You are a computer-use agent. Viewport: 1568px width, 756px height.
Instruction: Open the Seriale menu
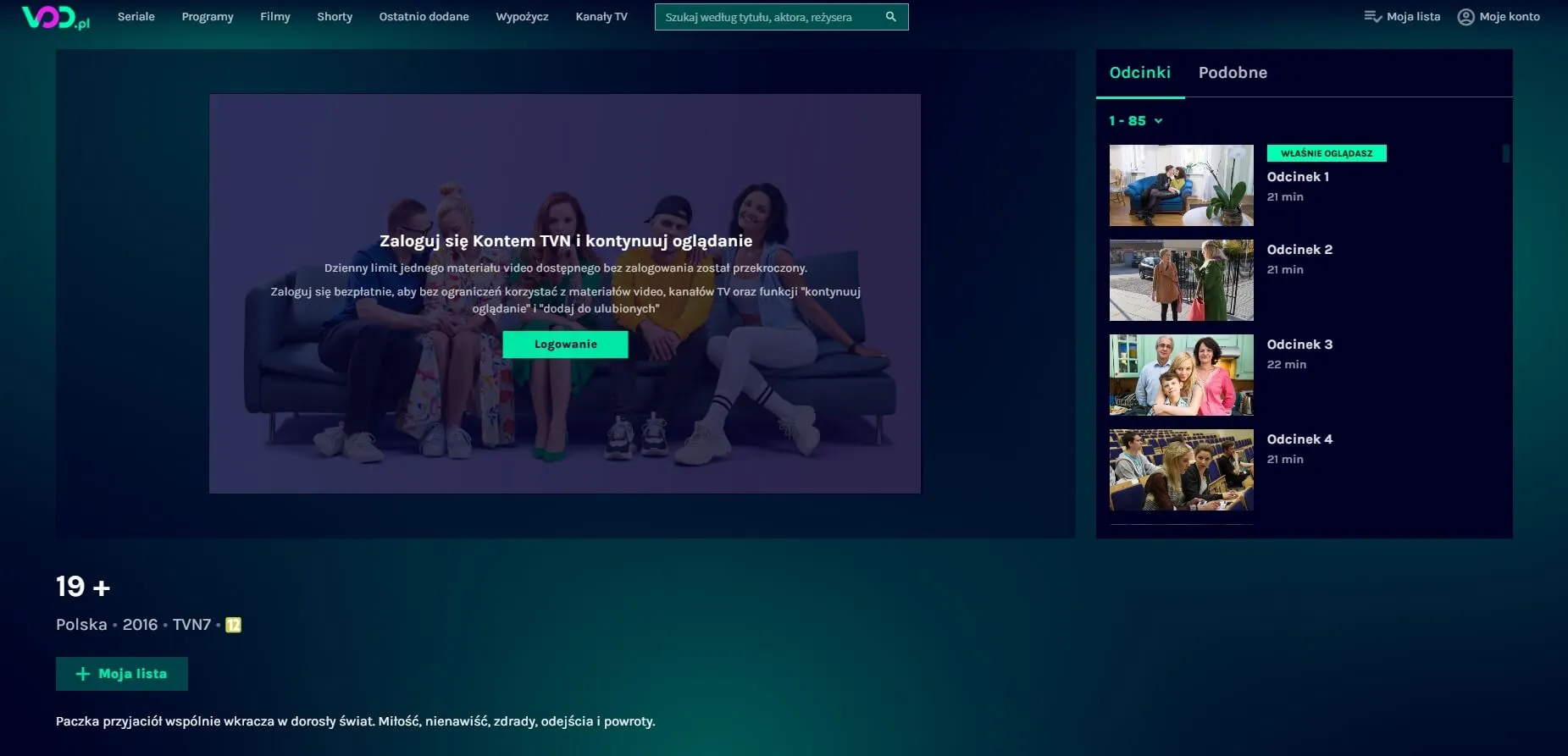point(136,17)
